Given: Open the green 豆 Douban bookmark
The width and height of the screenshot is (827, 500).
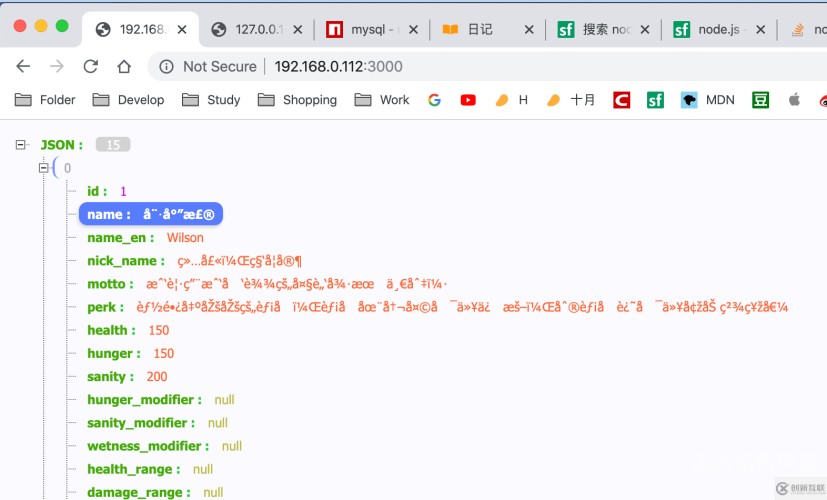Looking at the screenshot, I should (x=760, y=100).
